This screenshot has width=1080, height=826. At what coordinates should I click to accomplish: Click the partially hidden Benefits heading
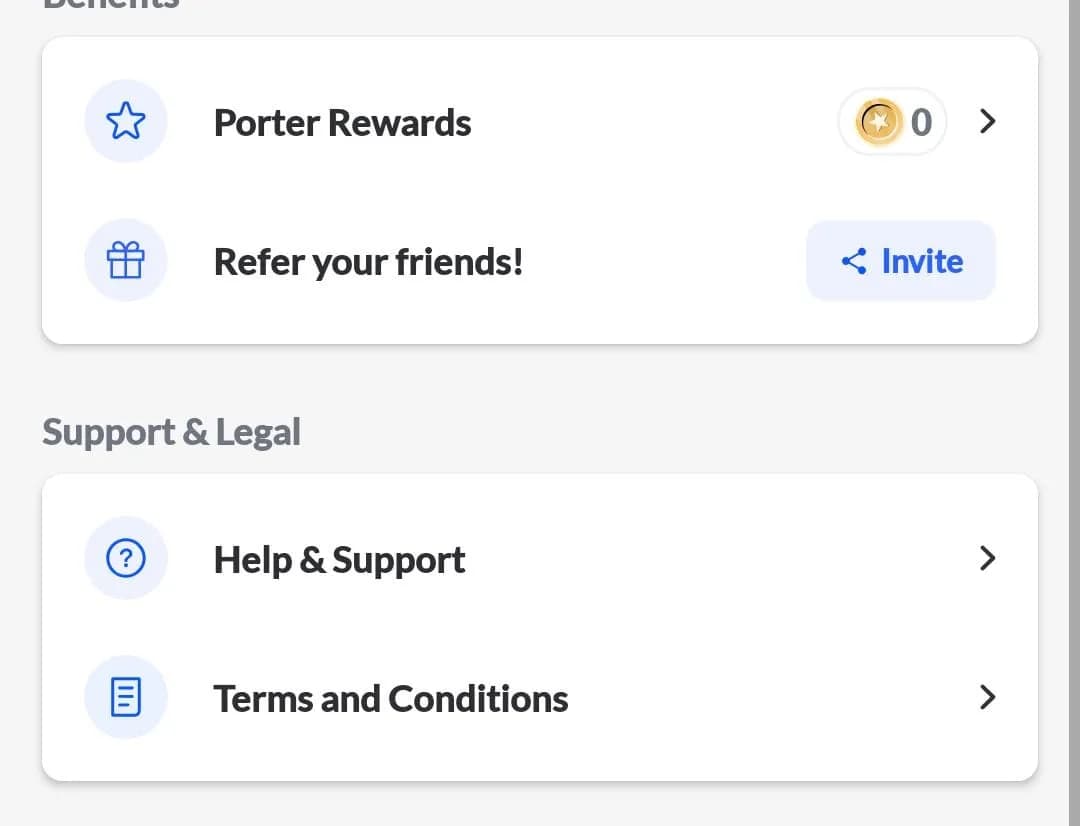111,4
